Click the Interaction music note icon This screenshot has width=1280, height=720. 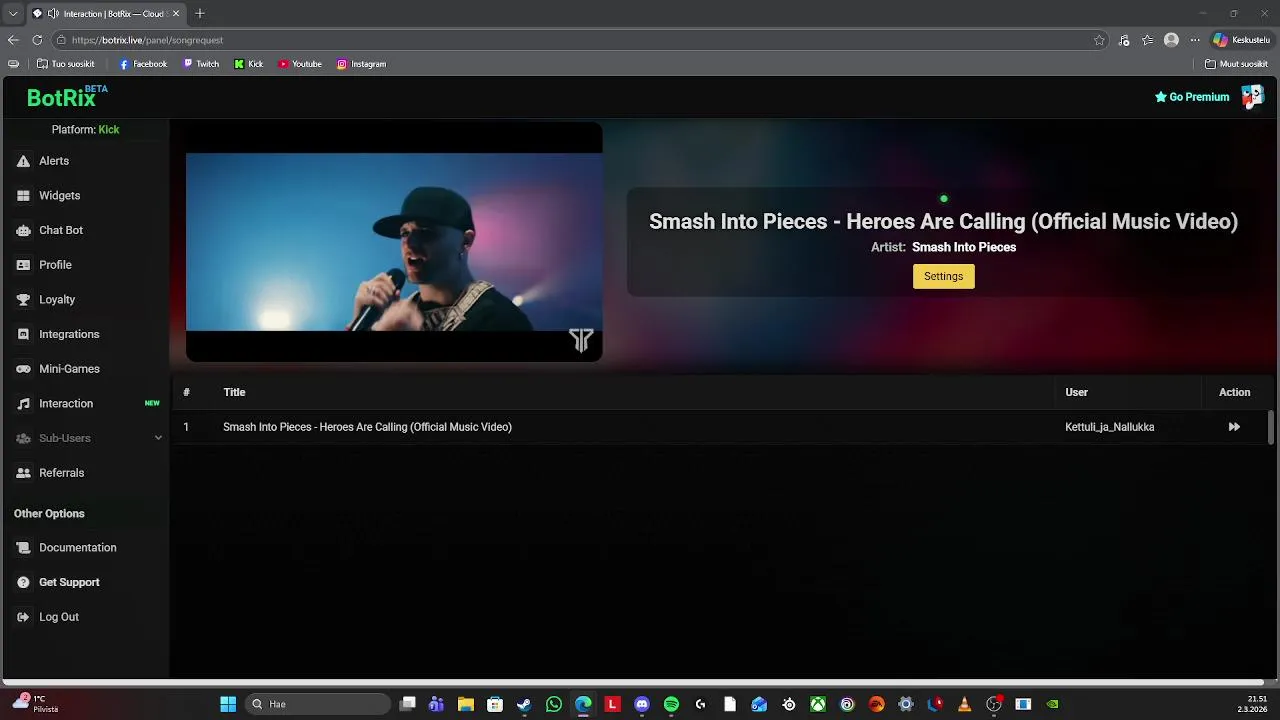point(23,404)
